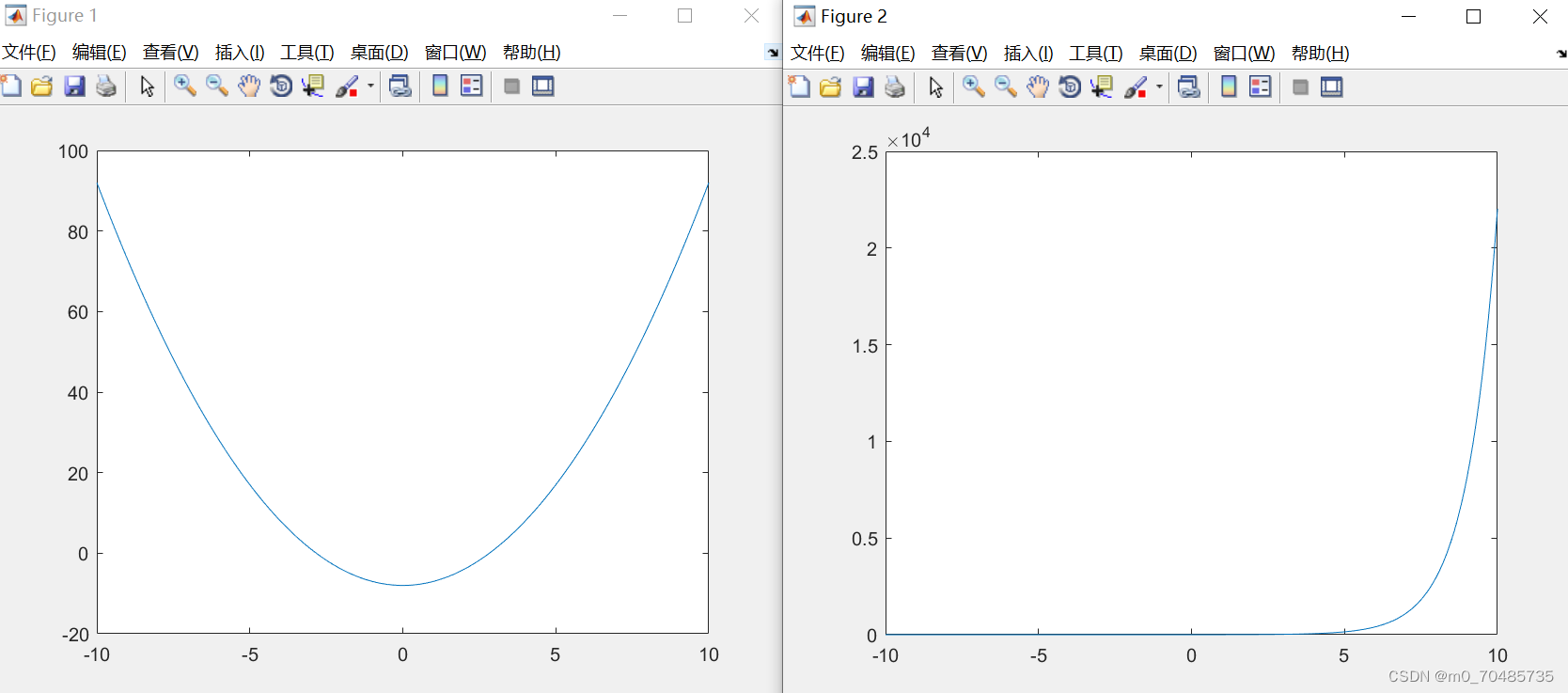The height and width of the screenshot is (693, 1568).
Task: Open 帮助(H) menu in Figure 2
Action: coord(1321,54)
